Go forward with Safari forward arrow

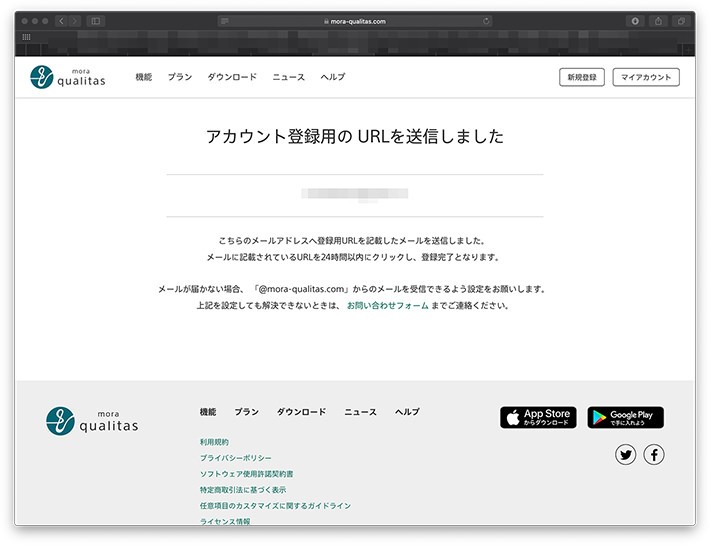tap(75, 21)
